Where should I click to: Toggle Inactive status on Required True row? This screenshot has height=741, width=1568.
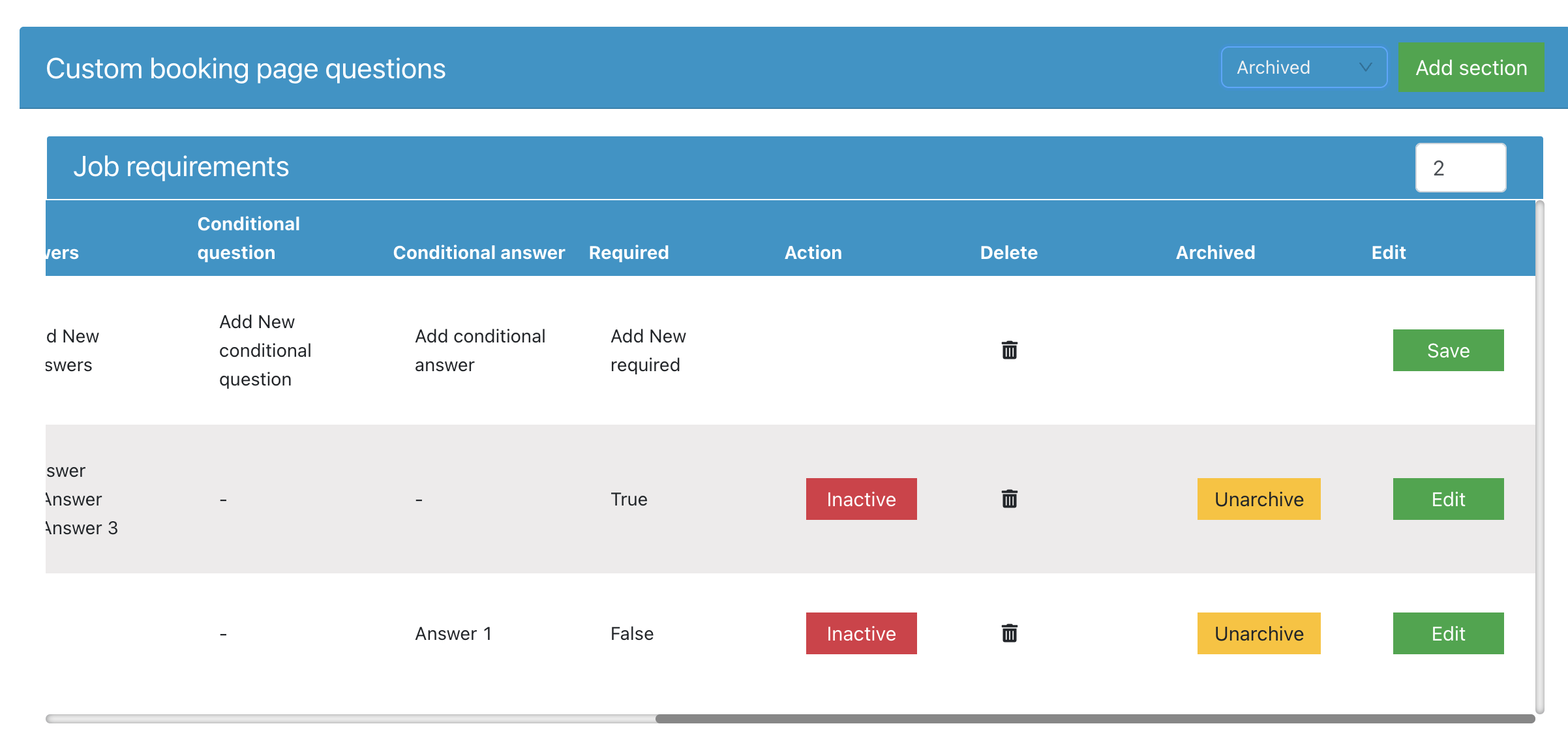pyautogui.click(x=861, y=499)
